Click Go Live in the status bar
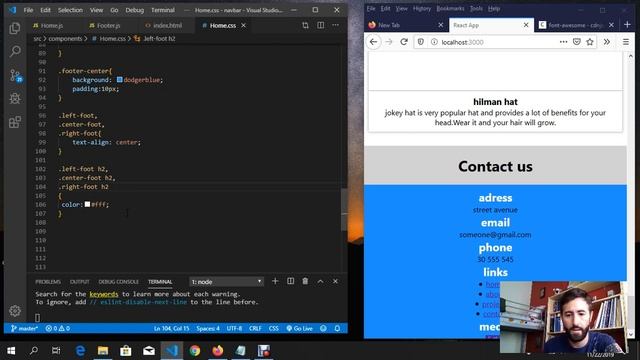This screenshot has height=360, width=640. pyautogui.click(x=299, y=328)
